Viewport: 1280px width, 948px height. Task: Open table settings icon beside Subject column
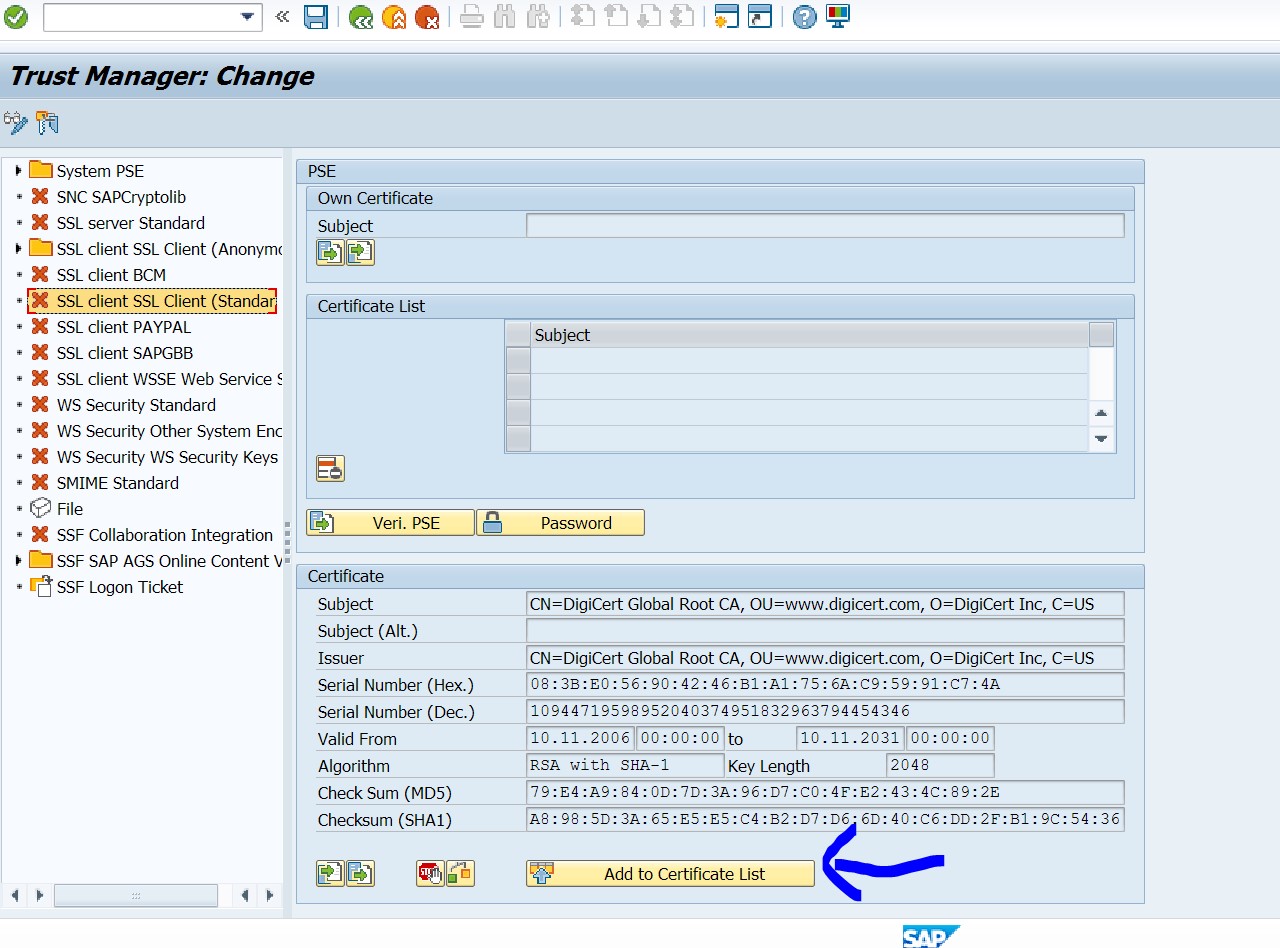[x=1101, y=335]
